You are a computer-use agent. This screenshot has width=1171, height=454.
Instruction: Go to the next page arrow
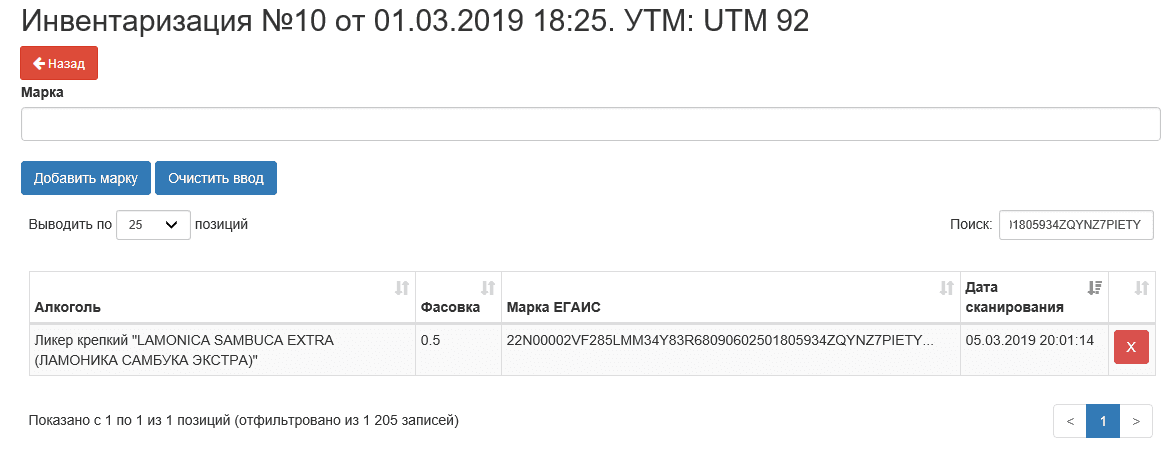tap(1136, 421)
